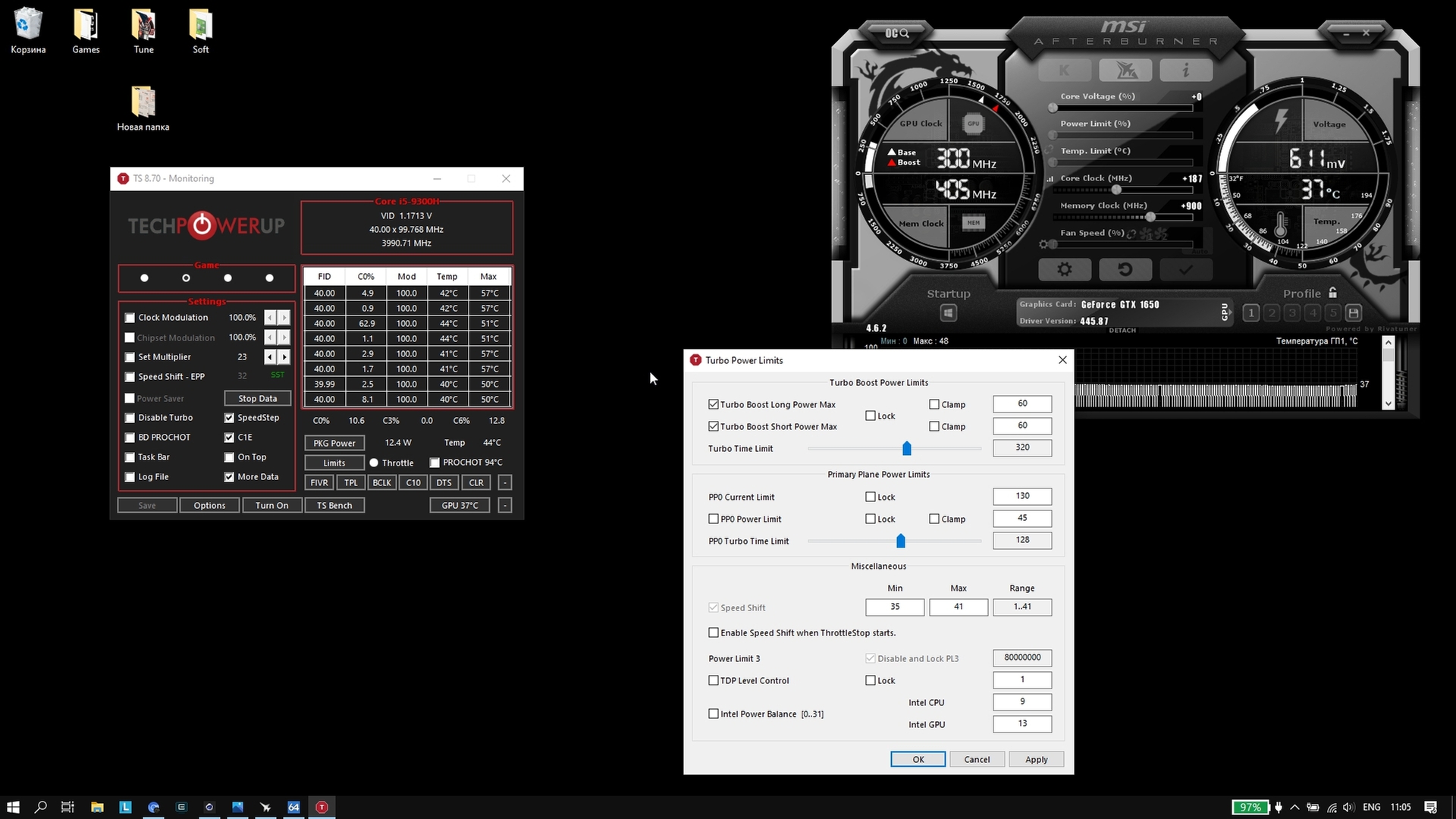
Task: Open the taskbar notification center icon
Action: 1430,807
